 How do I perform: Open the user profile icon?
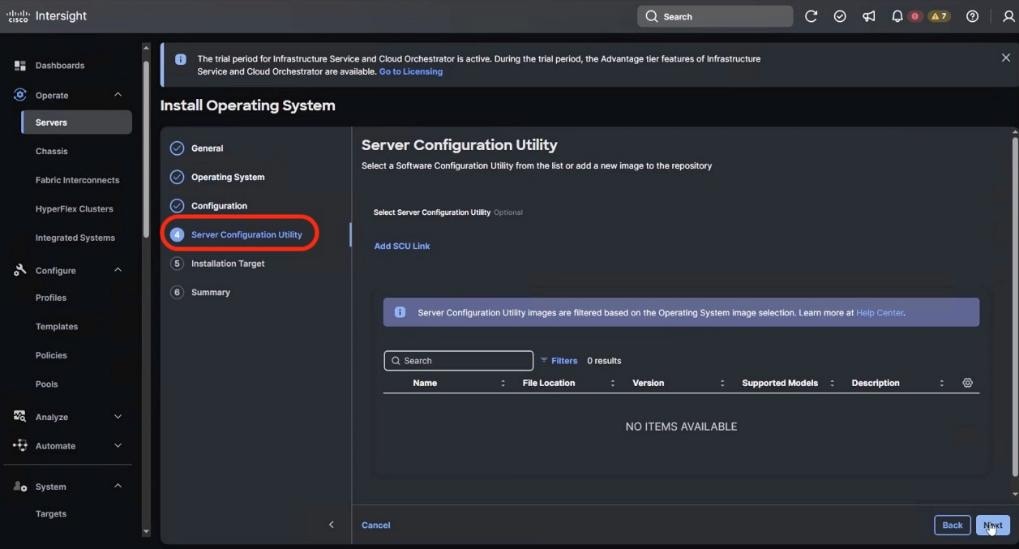(x=1008, y=16)
